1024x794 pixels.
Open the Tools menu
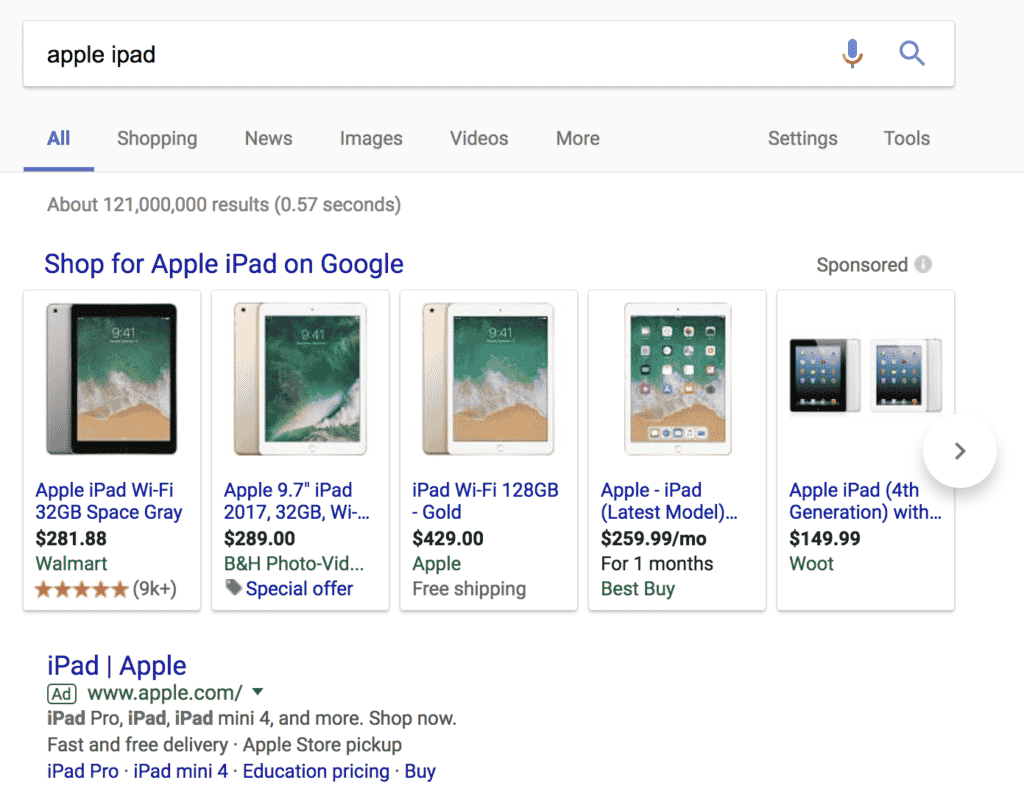906,138
